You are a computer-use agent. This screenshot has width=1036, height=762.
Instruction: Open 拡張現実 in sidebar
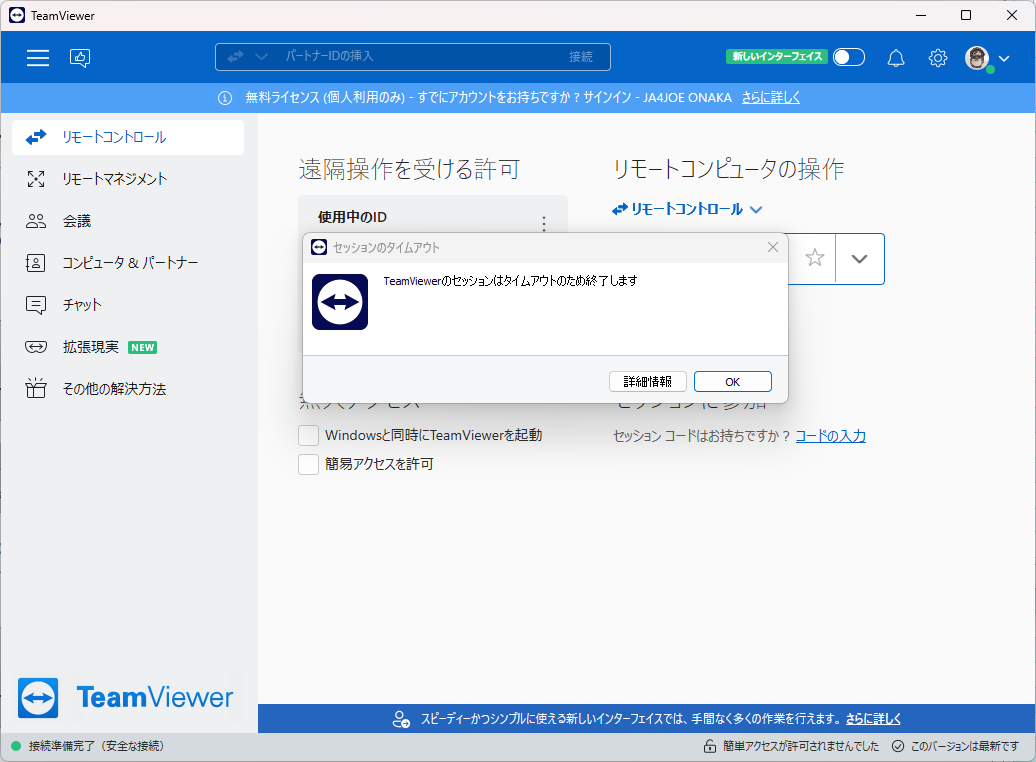coord(128,347)
